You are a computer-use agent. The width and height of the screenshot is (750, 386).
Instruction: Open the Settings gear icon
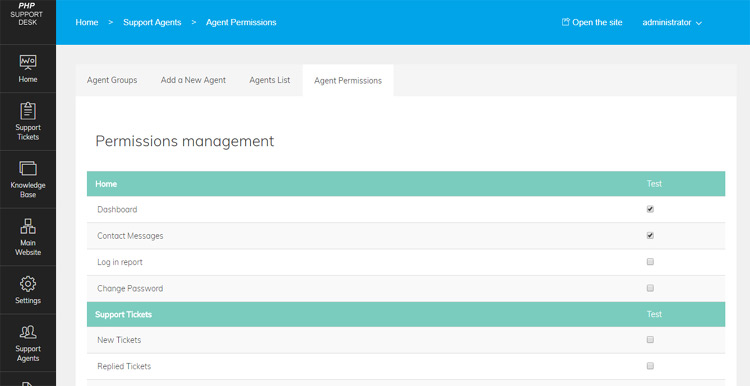point(28,284)
